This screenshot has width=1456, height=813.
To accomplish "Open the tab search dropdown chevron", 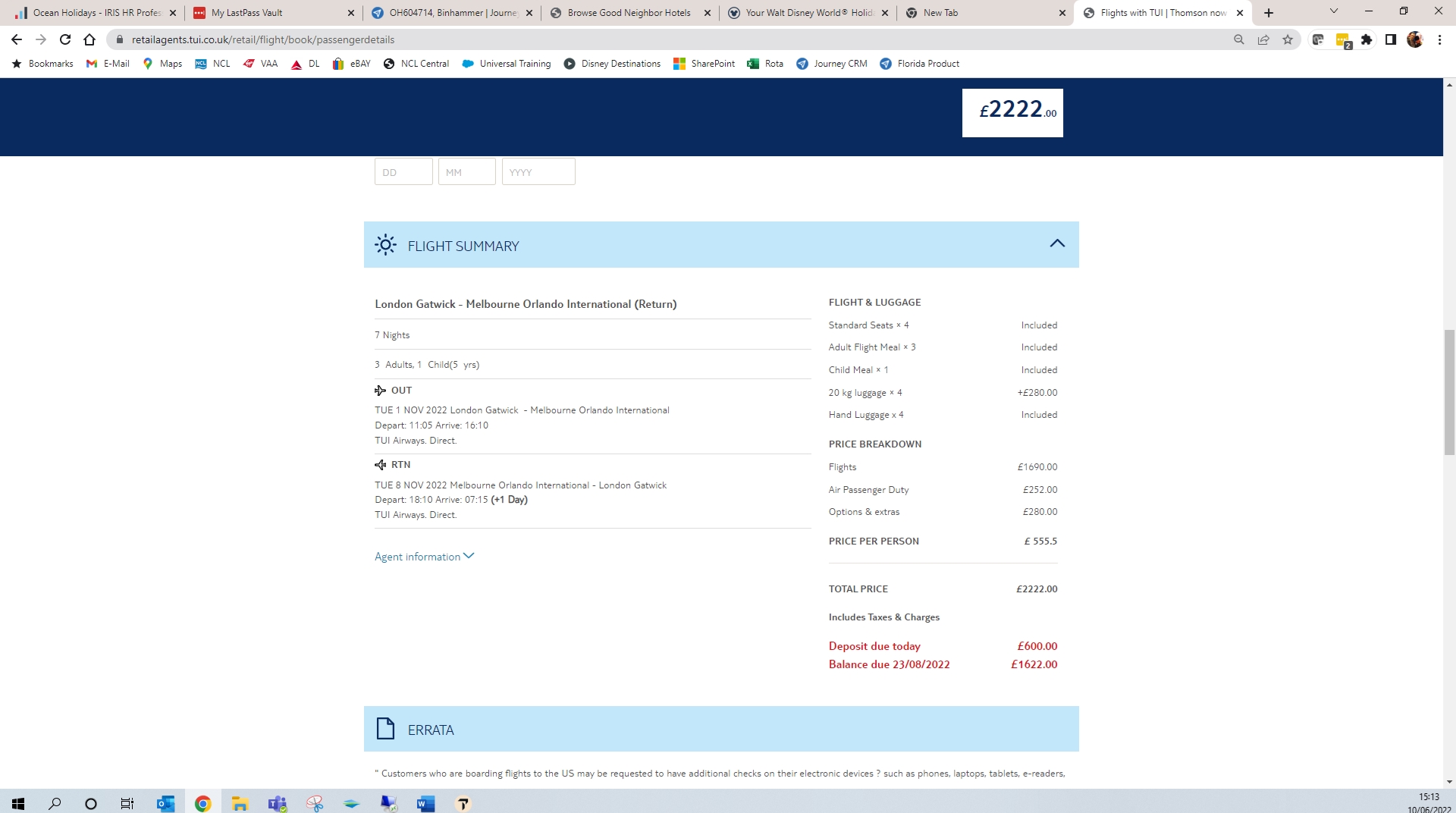I will point(1334,11).
